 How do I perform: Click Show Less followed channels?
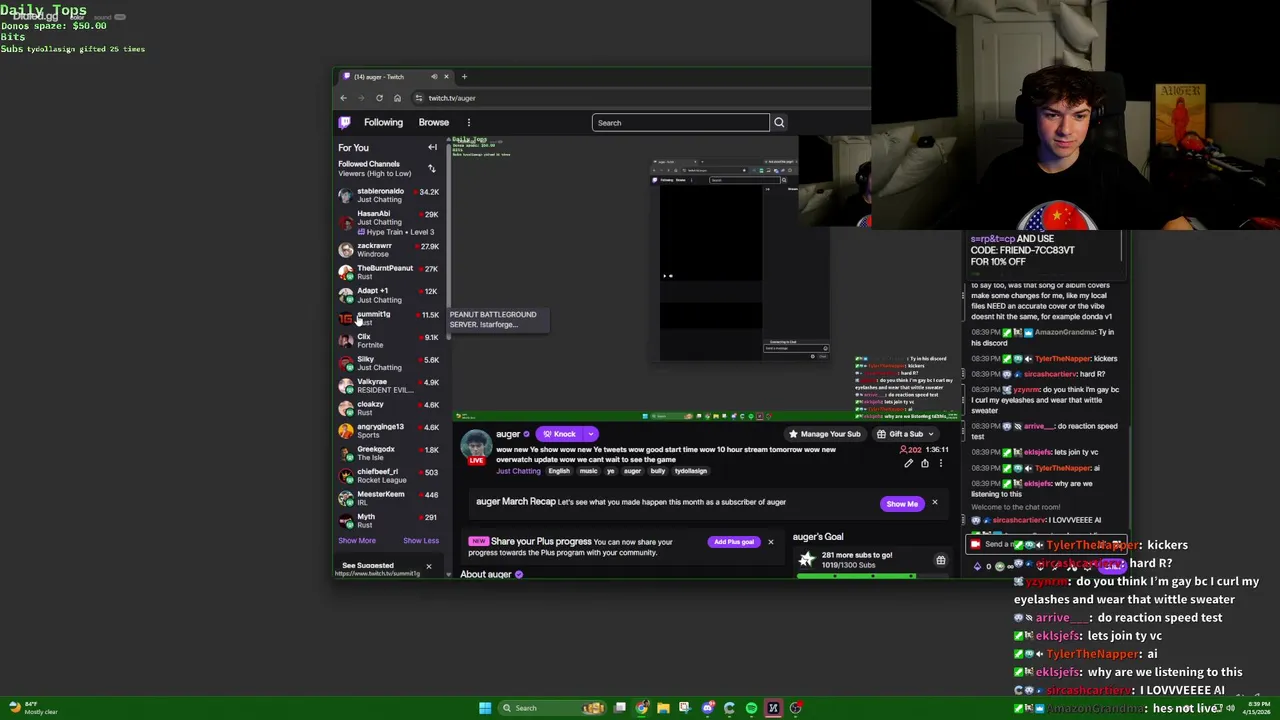(x=421, y=541)
